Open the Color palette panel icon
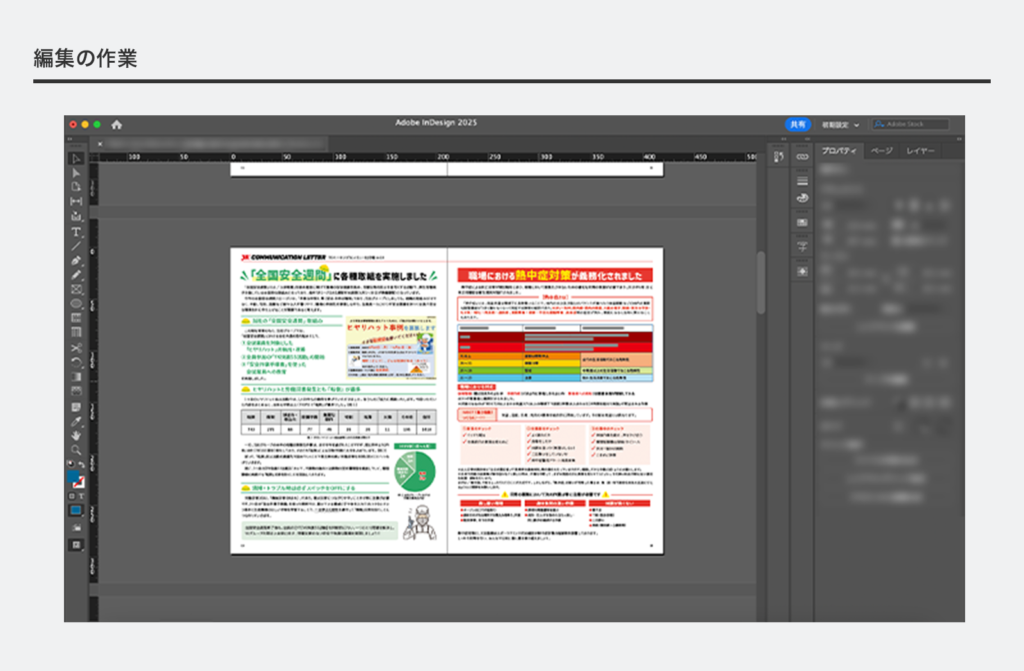1024x671 pixels. (x=802, y=198)
